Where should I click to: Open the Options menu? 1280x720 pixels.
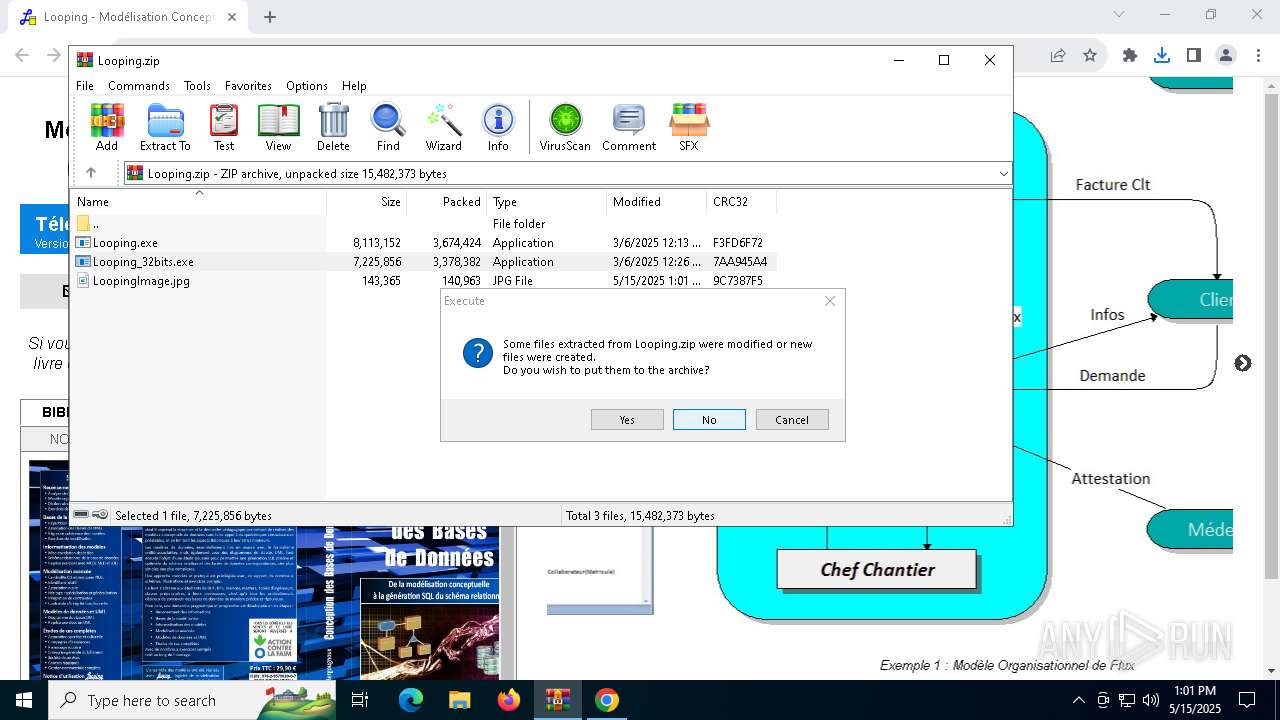[x=307, y=86]
